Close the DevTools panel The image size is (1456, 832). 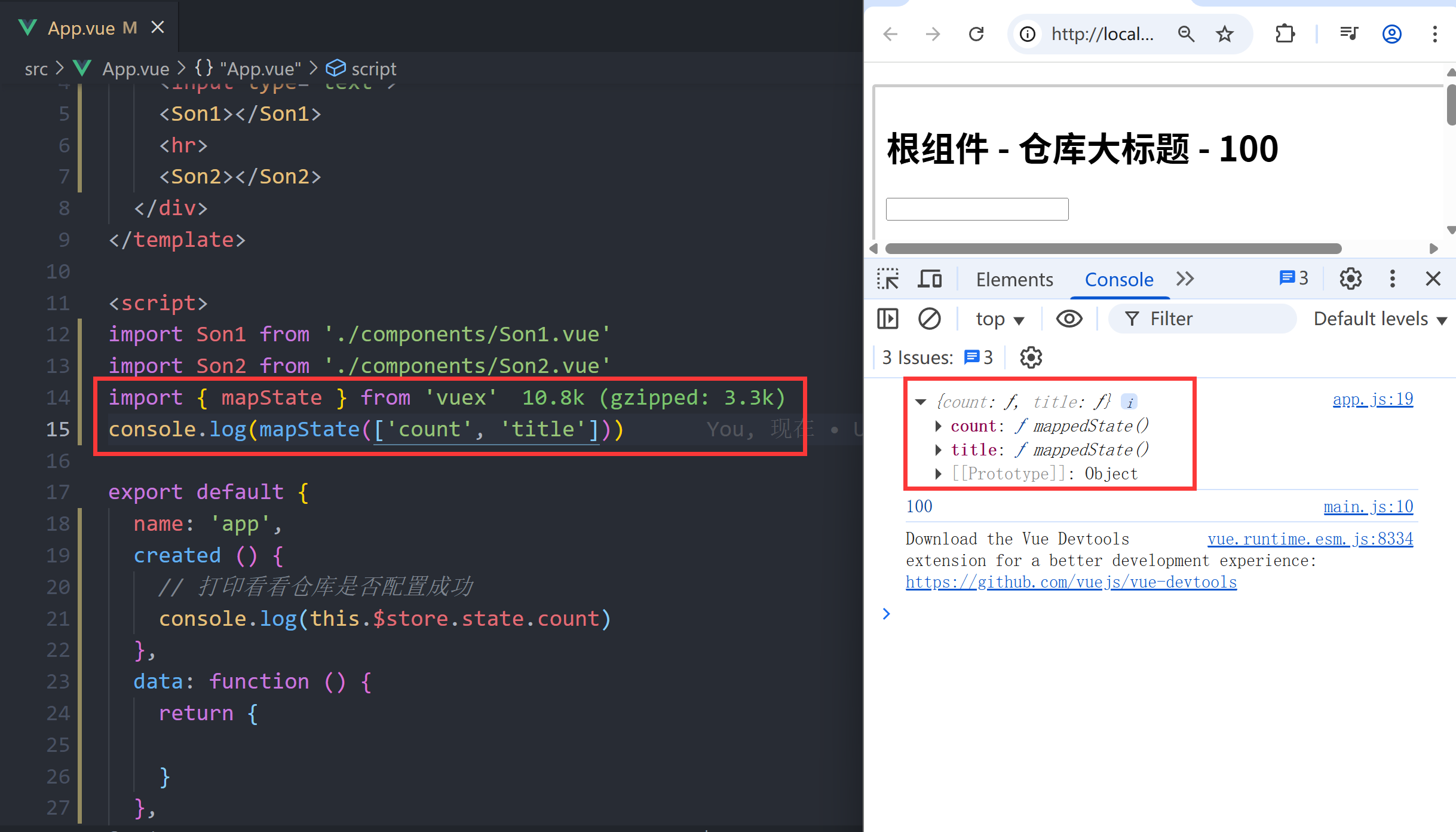click(x=1433, y=279)
